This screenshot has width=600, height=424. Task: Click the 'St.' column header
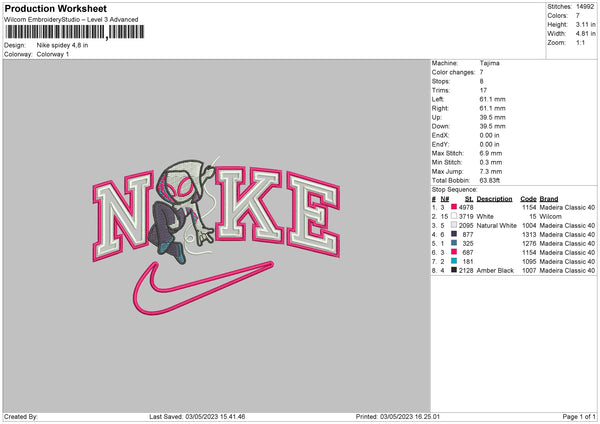coord(469,199)
